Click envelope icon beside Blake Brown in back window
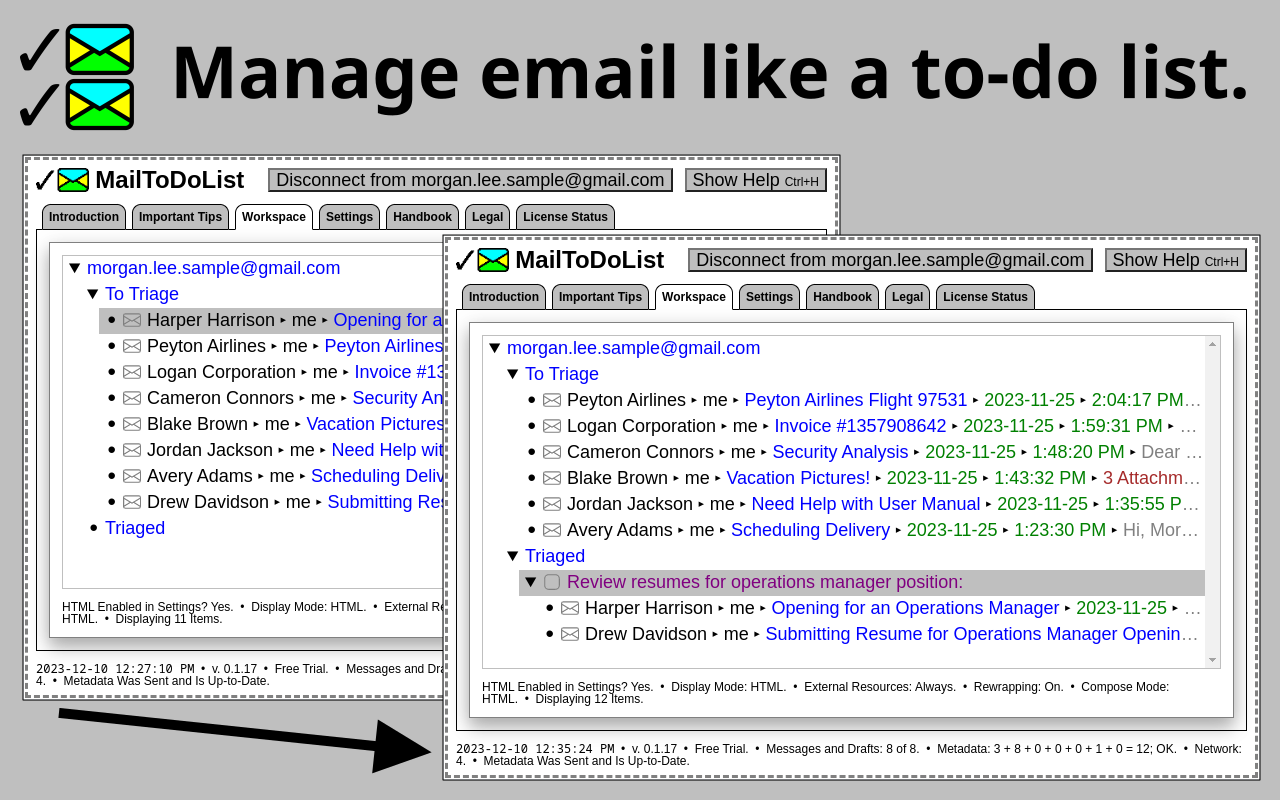 (132, 424)
